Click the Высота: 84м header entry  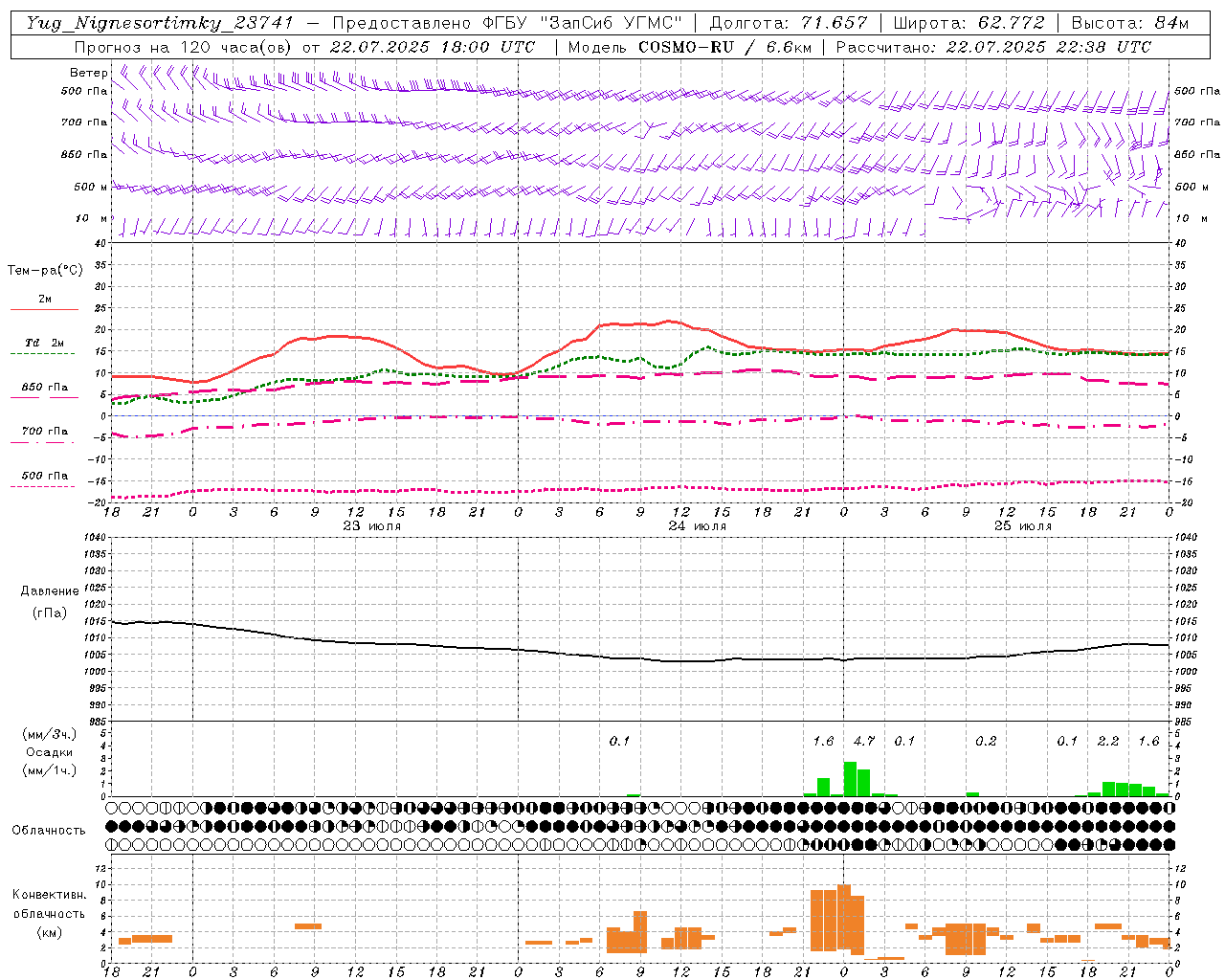(x=1130, y=23)
